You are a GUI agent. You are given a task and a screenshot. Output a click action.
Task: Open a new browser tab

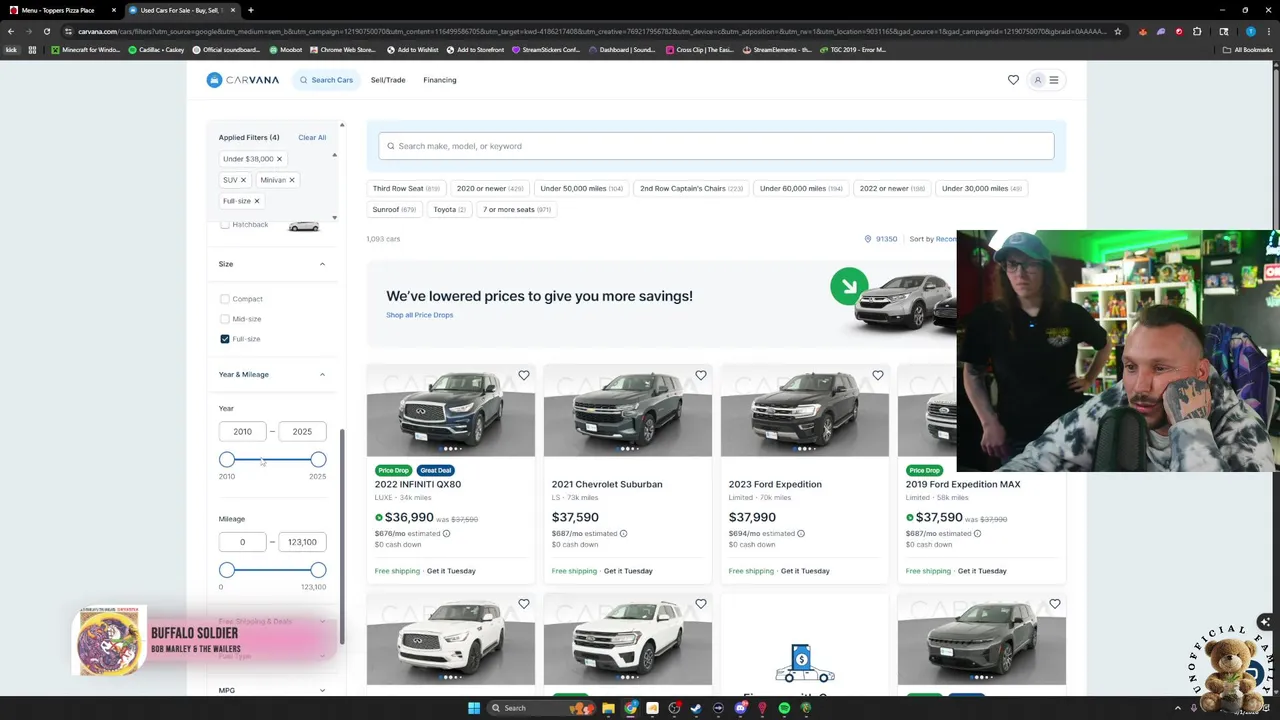click(250, 10)
